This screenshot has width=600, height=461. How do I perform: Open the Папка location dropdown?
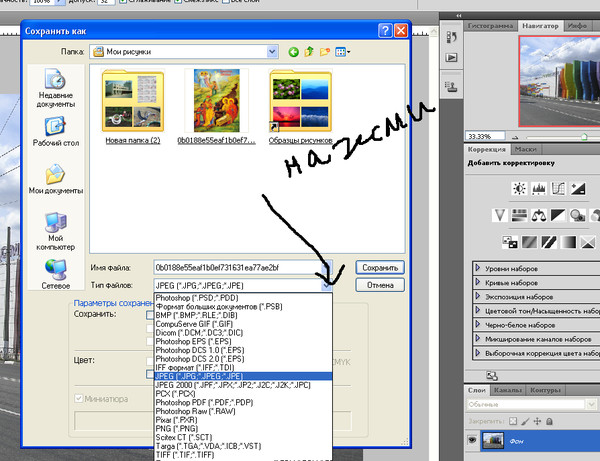coord(272,52)
